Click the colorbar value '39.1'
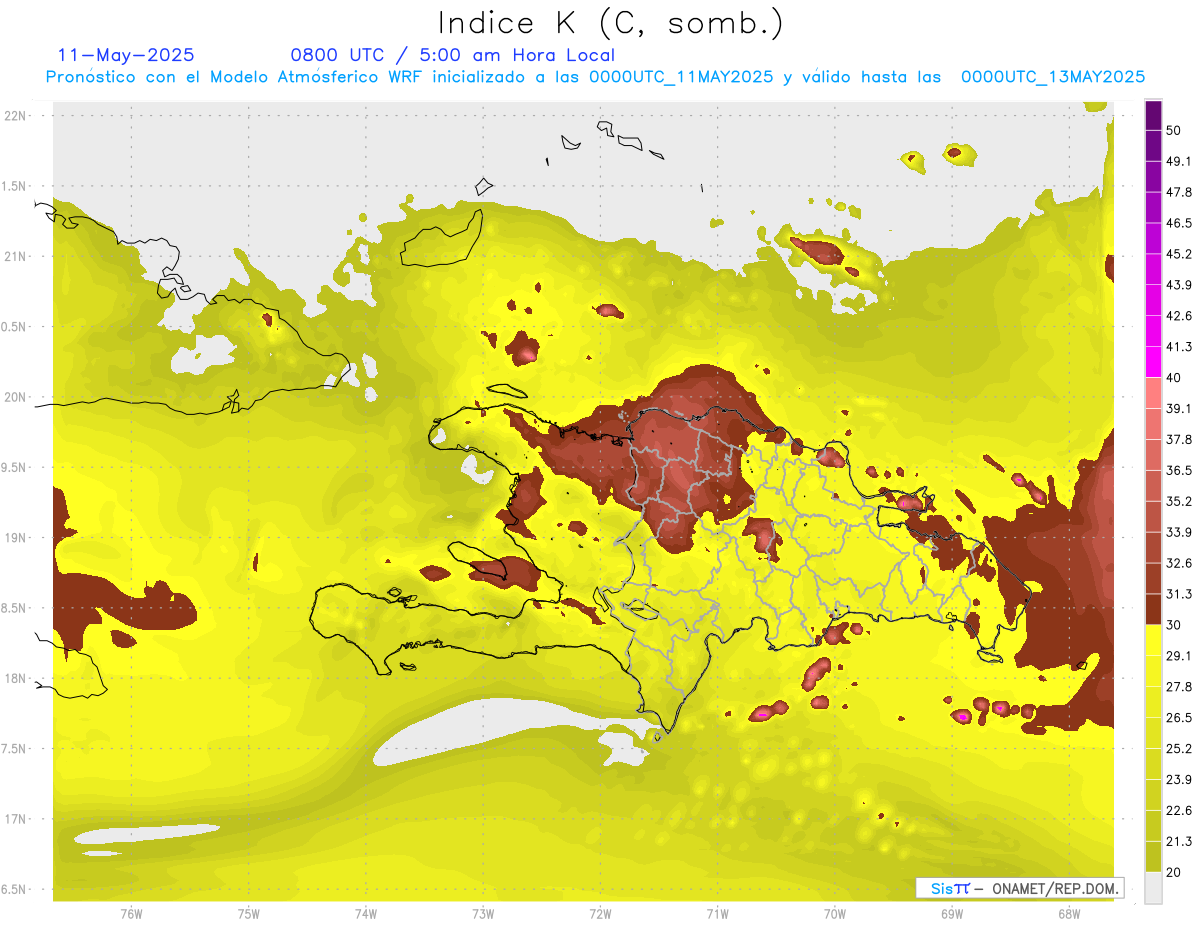 tap(1179, 409)
